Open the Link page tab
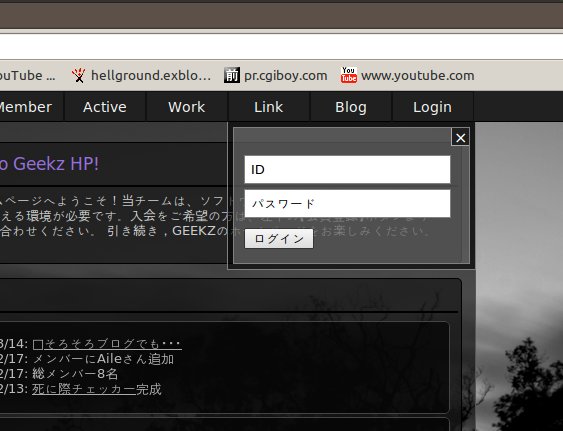This screenshot has width=563, height=431. [x=268, y=107]
